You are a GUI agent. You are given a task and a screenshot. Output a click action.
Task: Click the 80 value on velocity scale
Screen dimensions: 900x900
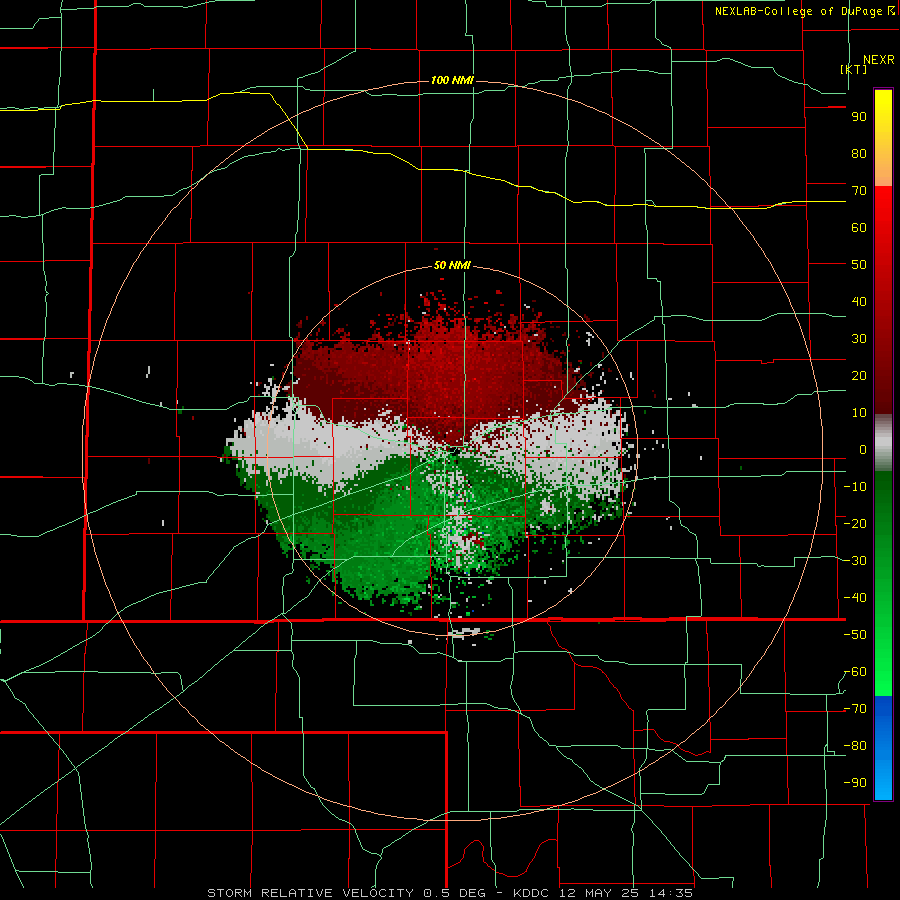[859, 154]
